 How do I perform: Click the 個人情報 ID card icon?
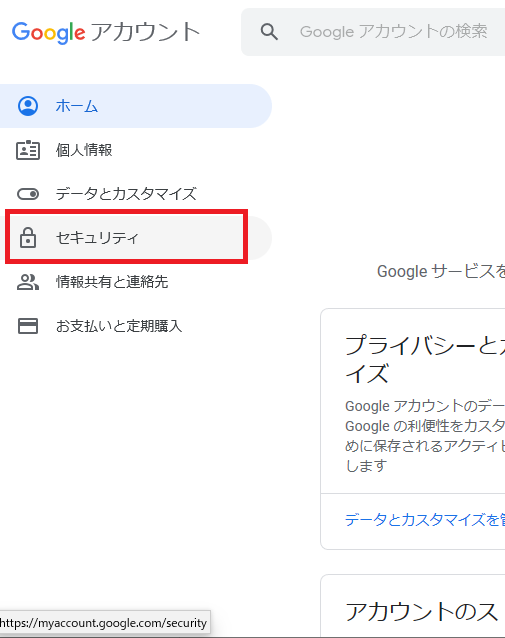[28, 150]
